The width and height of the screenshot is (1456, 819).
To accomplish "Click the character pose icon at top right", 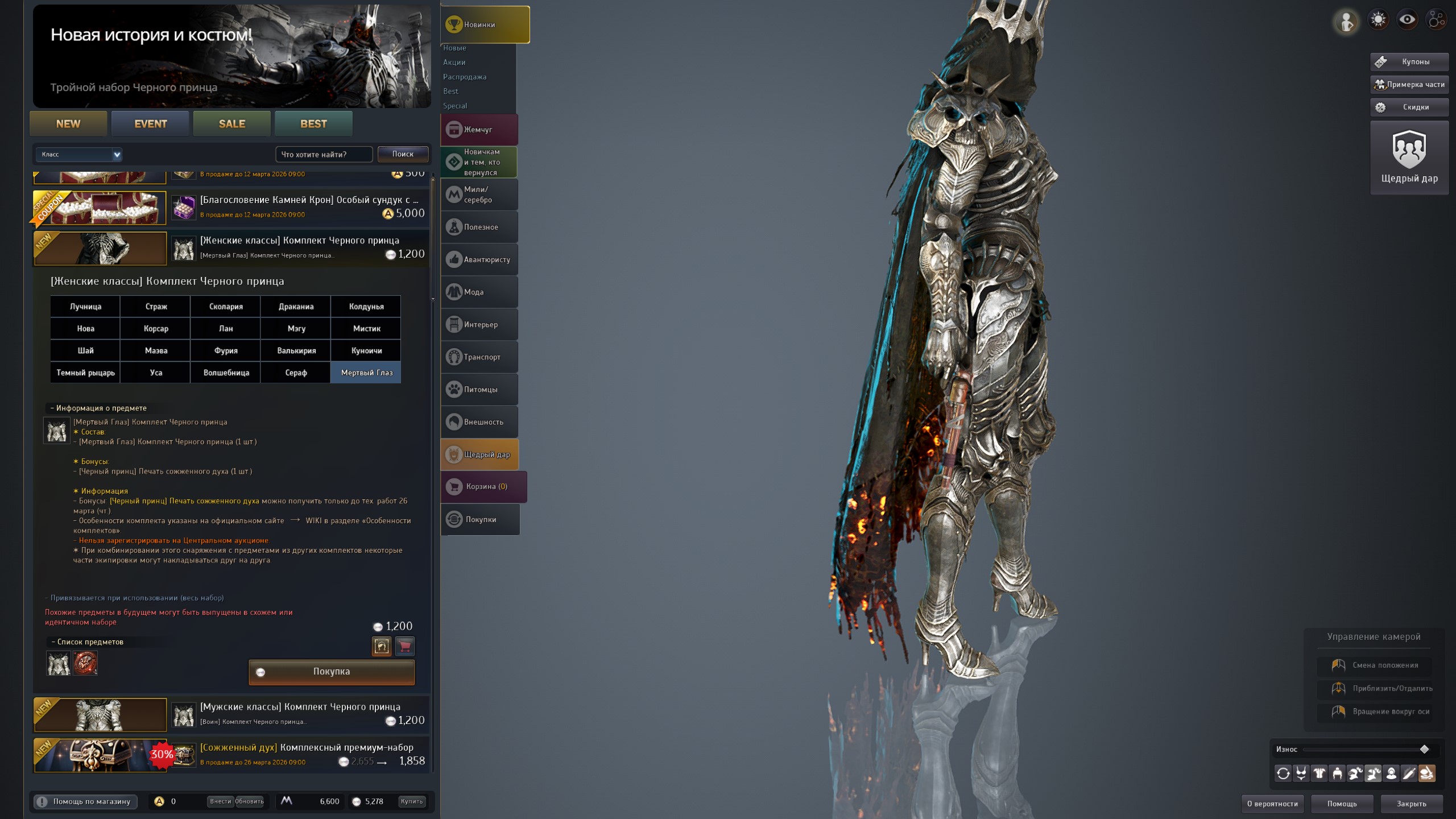I will pos(1346,22).
